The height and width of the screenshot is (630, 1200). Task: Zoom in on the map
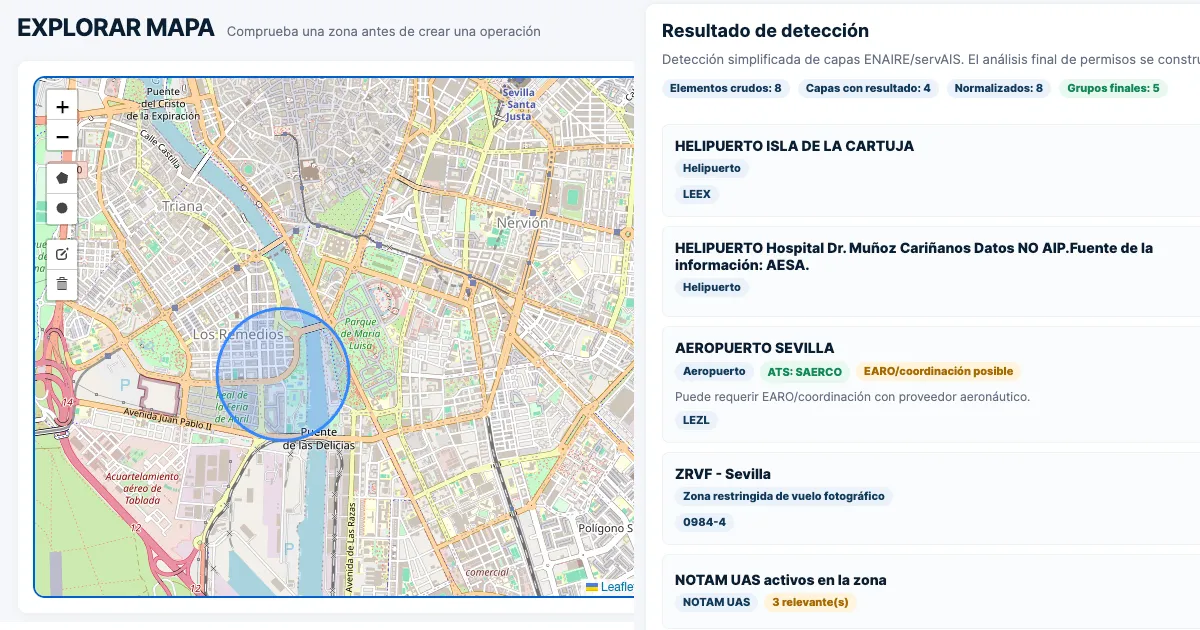point(62,106)
